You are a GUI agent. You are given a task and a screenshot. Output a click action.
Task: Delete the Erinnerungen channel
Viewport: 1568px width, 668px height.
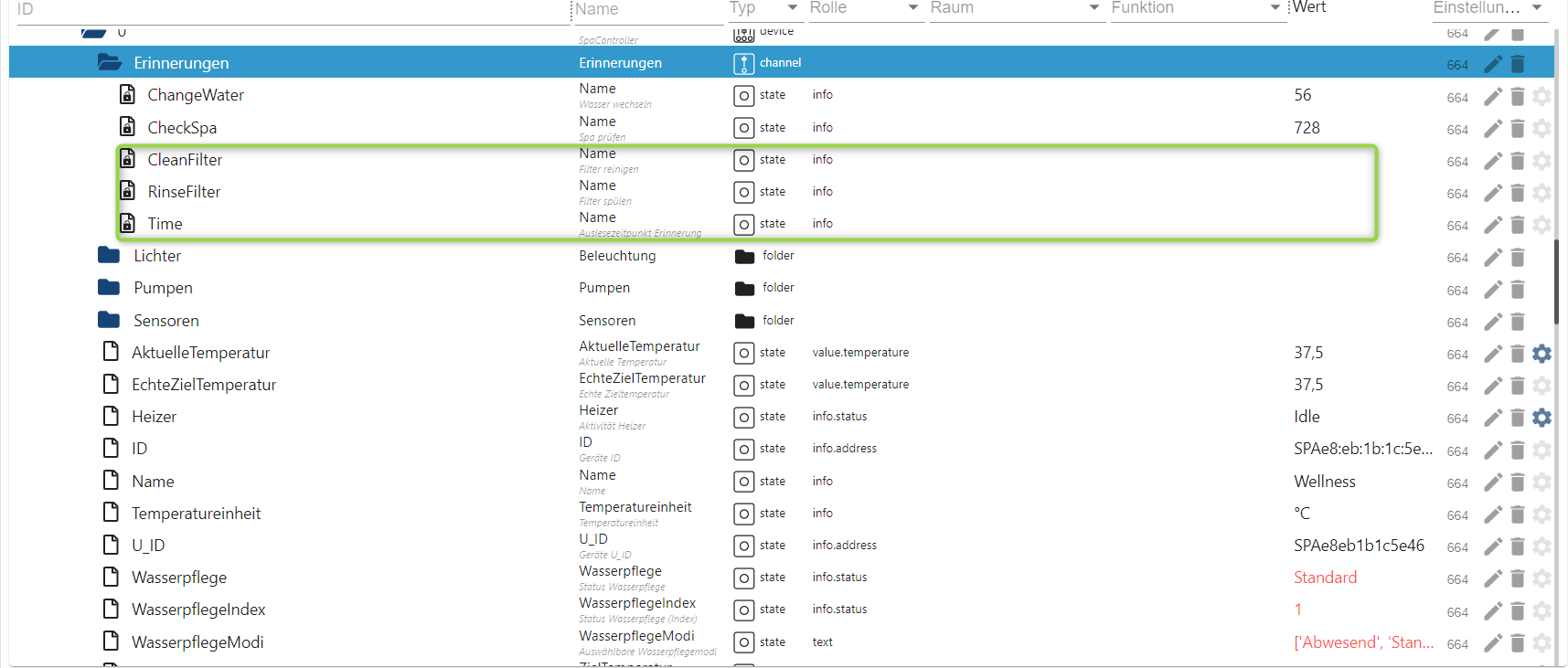point(1518,64)
